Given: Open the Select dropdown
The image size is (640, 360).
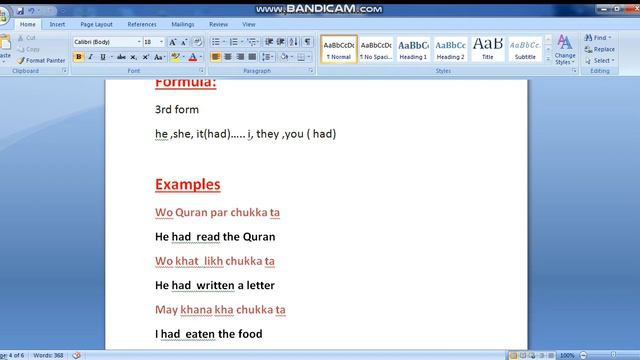Looking at the screenshot, I should click(600, 60).
